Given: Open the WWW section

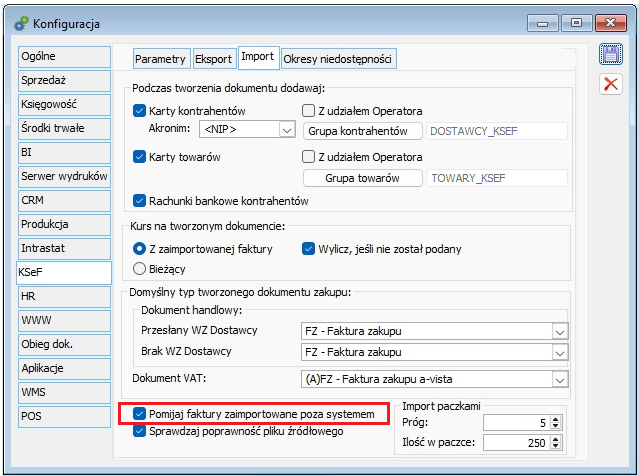Looking at the screenshot, I should click(64, 320).
